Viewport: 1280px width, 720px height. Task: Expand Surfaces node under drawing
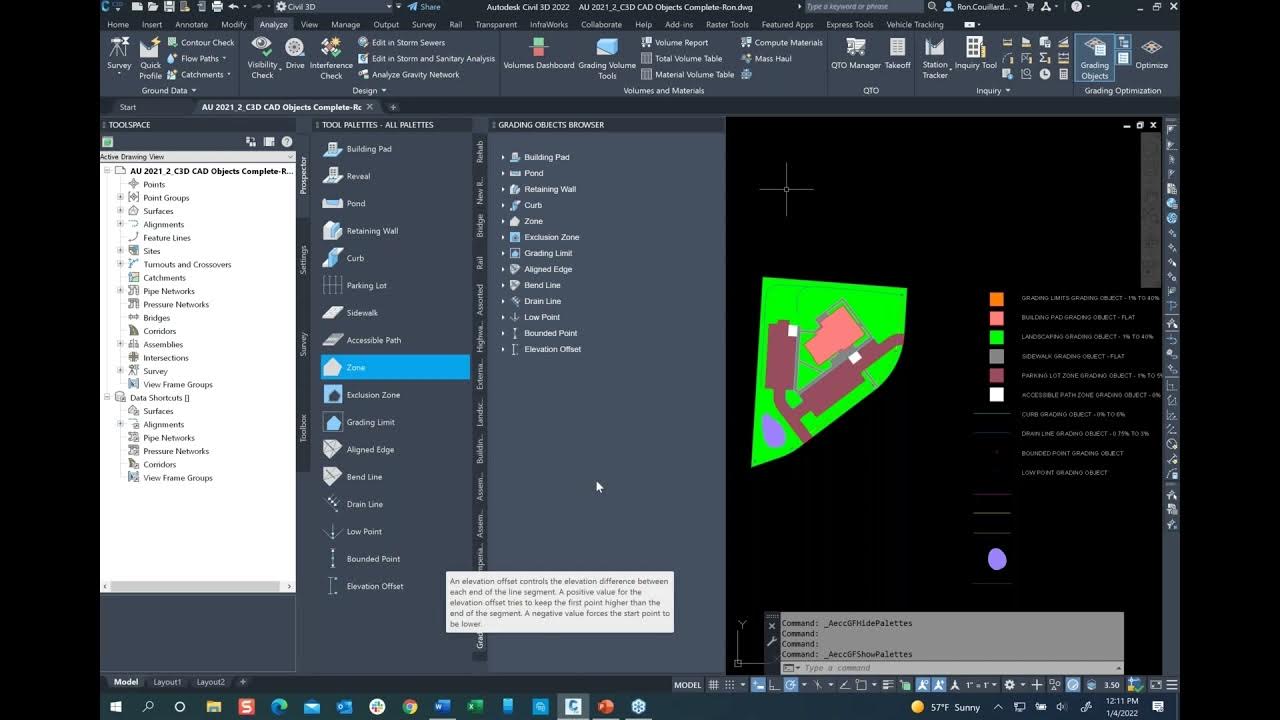click(120, 211)
